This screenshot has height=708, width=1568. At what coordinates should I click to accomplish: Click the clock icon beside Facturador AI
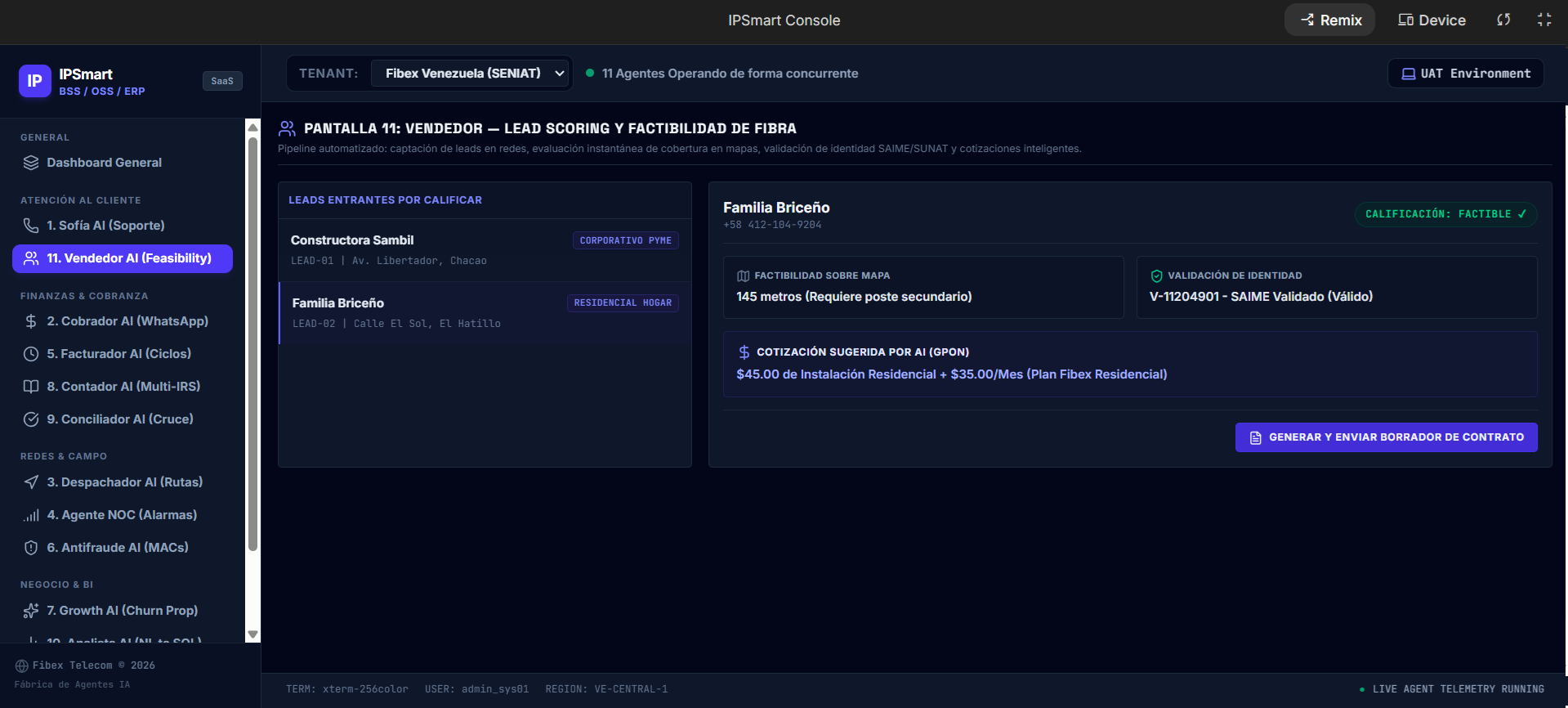coord(31,354)
